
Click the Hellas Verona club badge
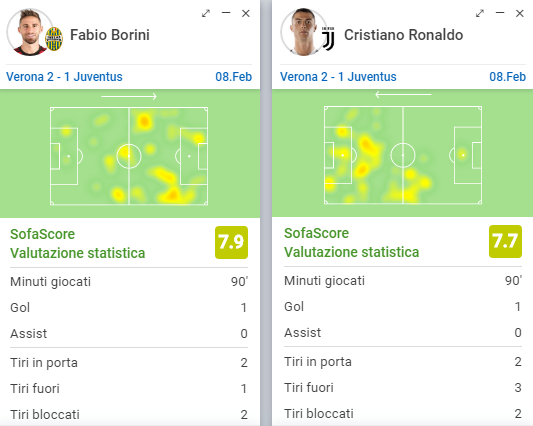(x=54, y=39)
